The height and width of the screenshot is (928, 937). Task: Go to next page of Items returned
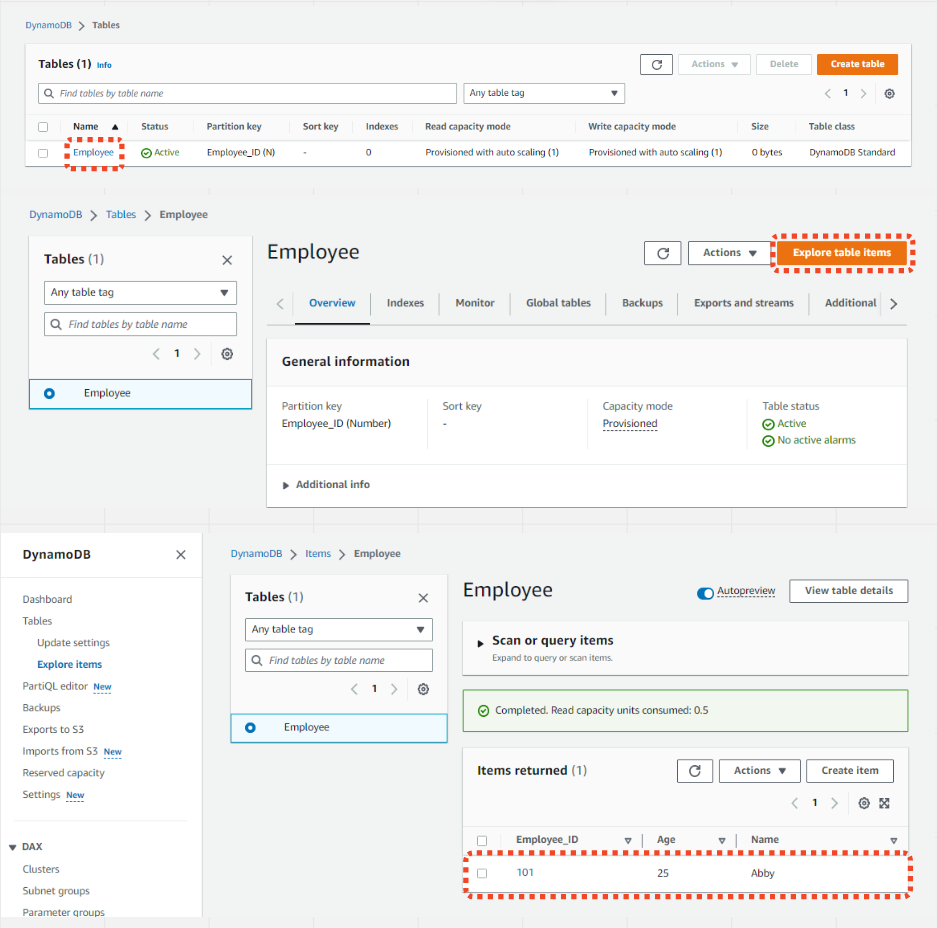(834, 803)
